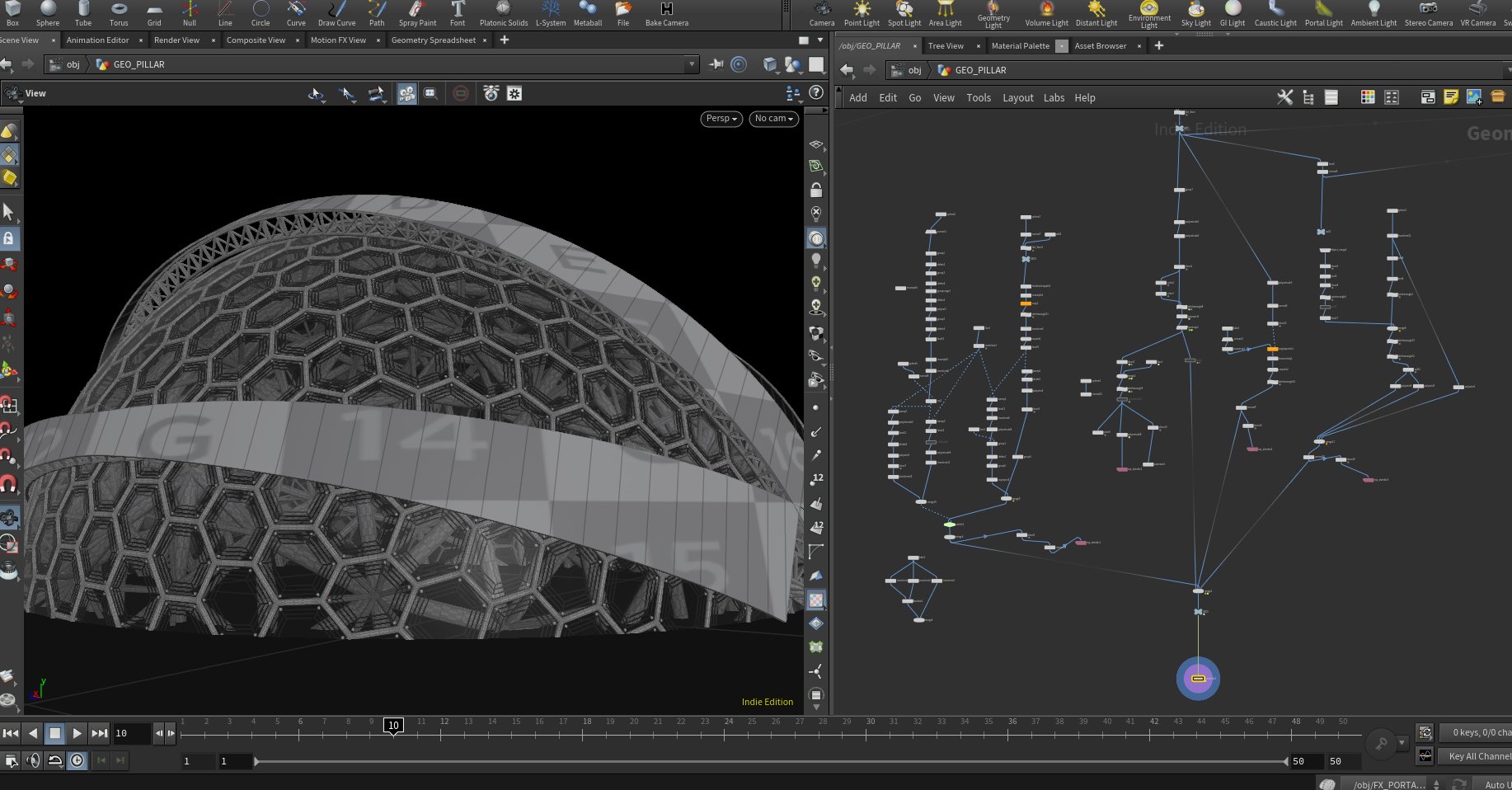This screenshot has width=1512, height=790.
Task: Add a Spot Light from shelf
Action: tap(904, 13)
